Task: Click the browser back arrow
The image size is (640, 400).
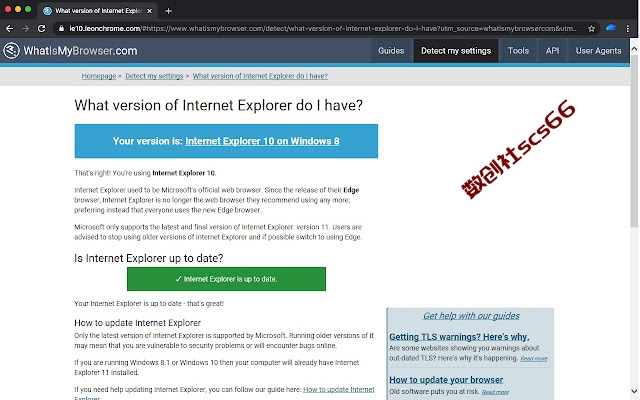Action: (x=9, y=29)
